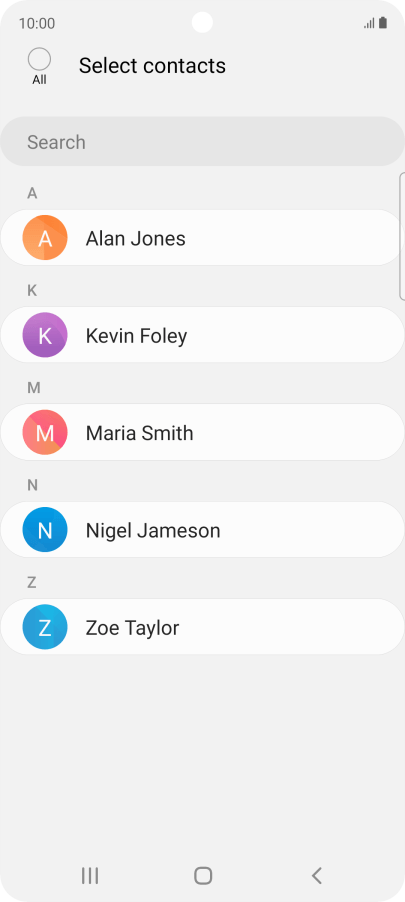Pick the Nigel Jameson contact name
Image resolution: width=405 pixels, height=902 pixels.
click(153, 530)
